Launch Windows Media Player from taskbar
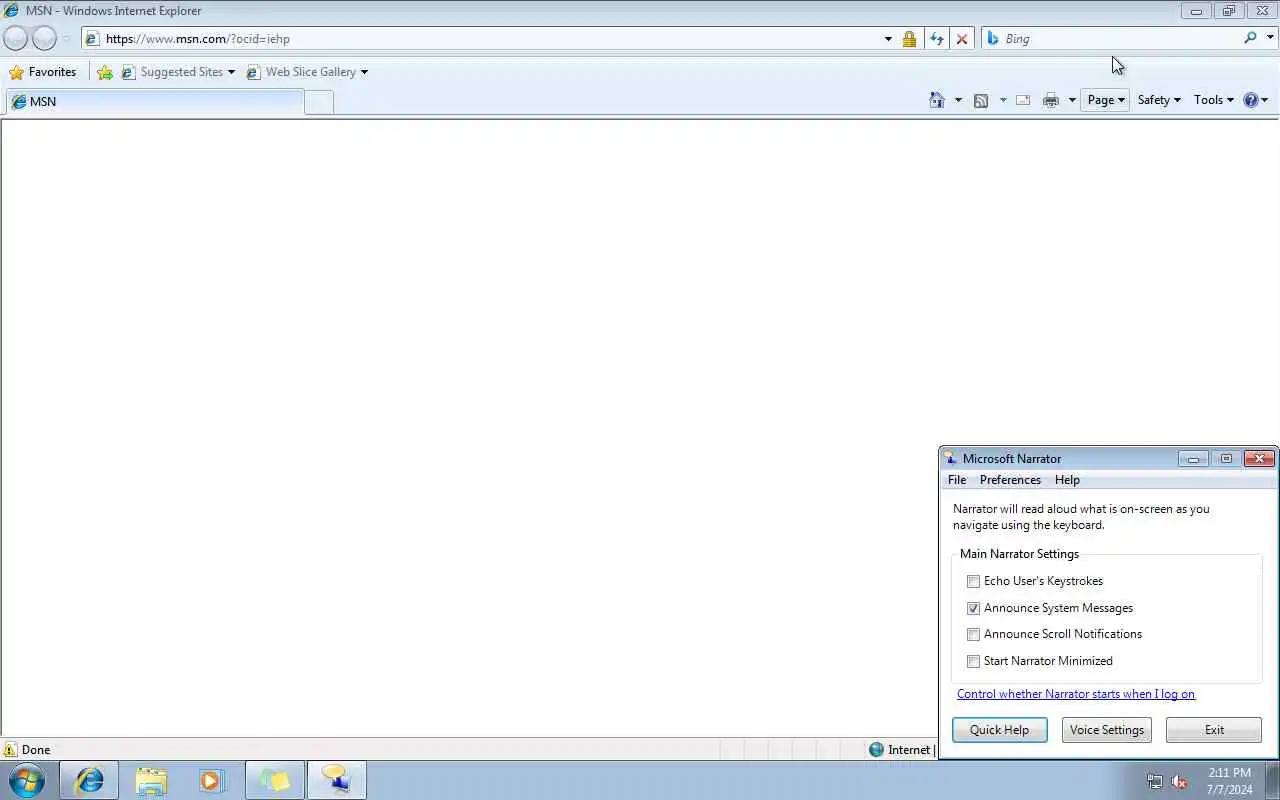1280x800 pixels. (x=213, y=780)
